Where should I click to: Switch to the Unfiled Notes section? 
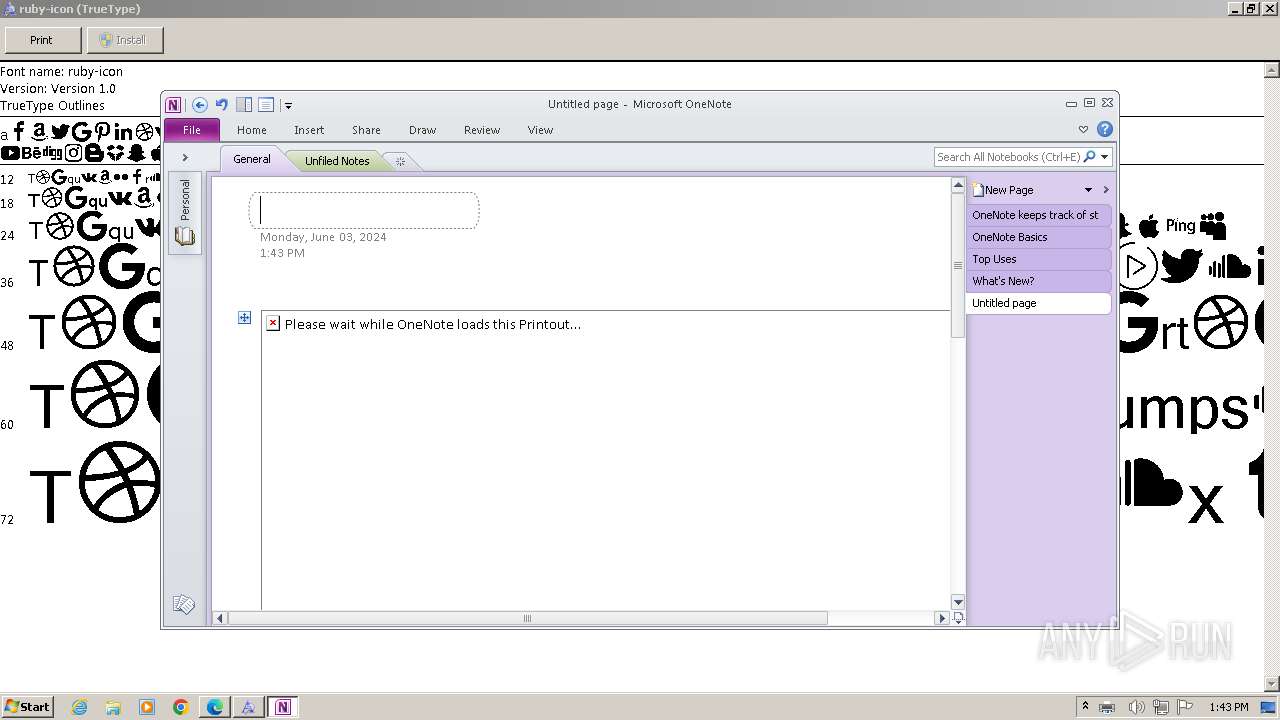[x=337, y=160]
